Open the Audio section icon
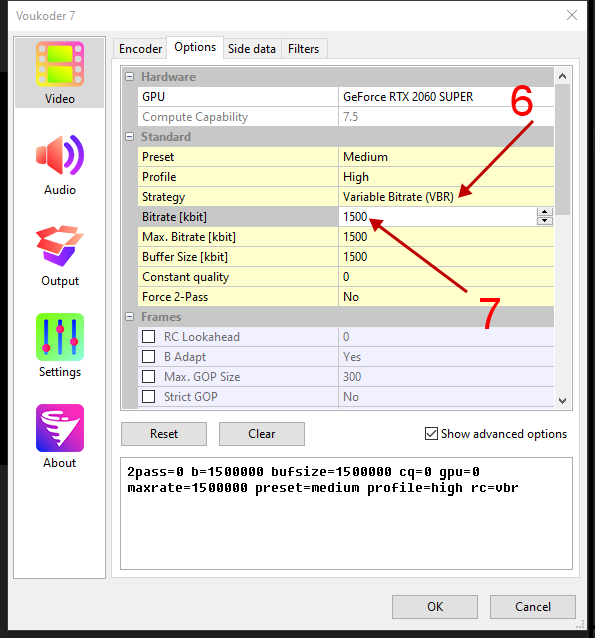This screenshot has width=595, height=638. (x=60, y=155)
